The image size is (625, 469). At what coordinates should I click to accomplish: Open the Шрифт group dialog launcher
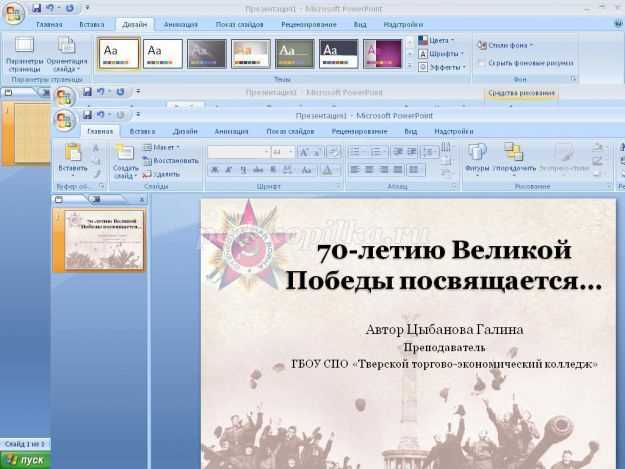(x=338, y=186)
